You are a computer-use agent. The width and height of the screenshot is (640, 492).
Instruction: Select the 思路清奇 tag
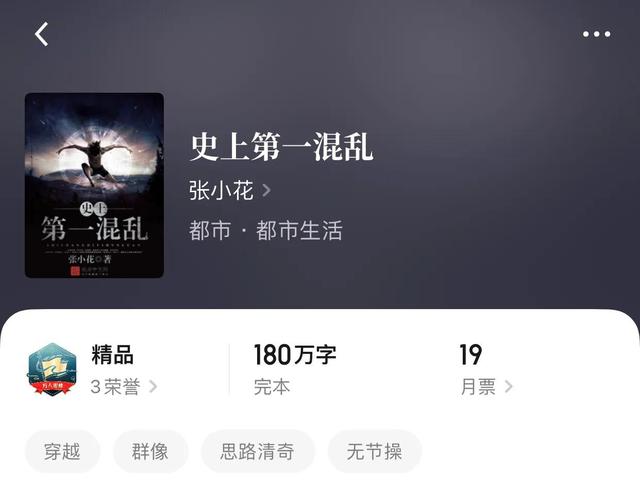click(x=258, y=452)
